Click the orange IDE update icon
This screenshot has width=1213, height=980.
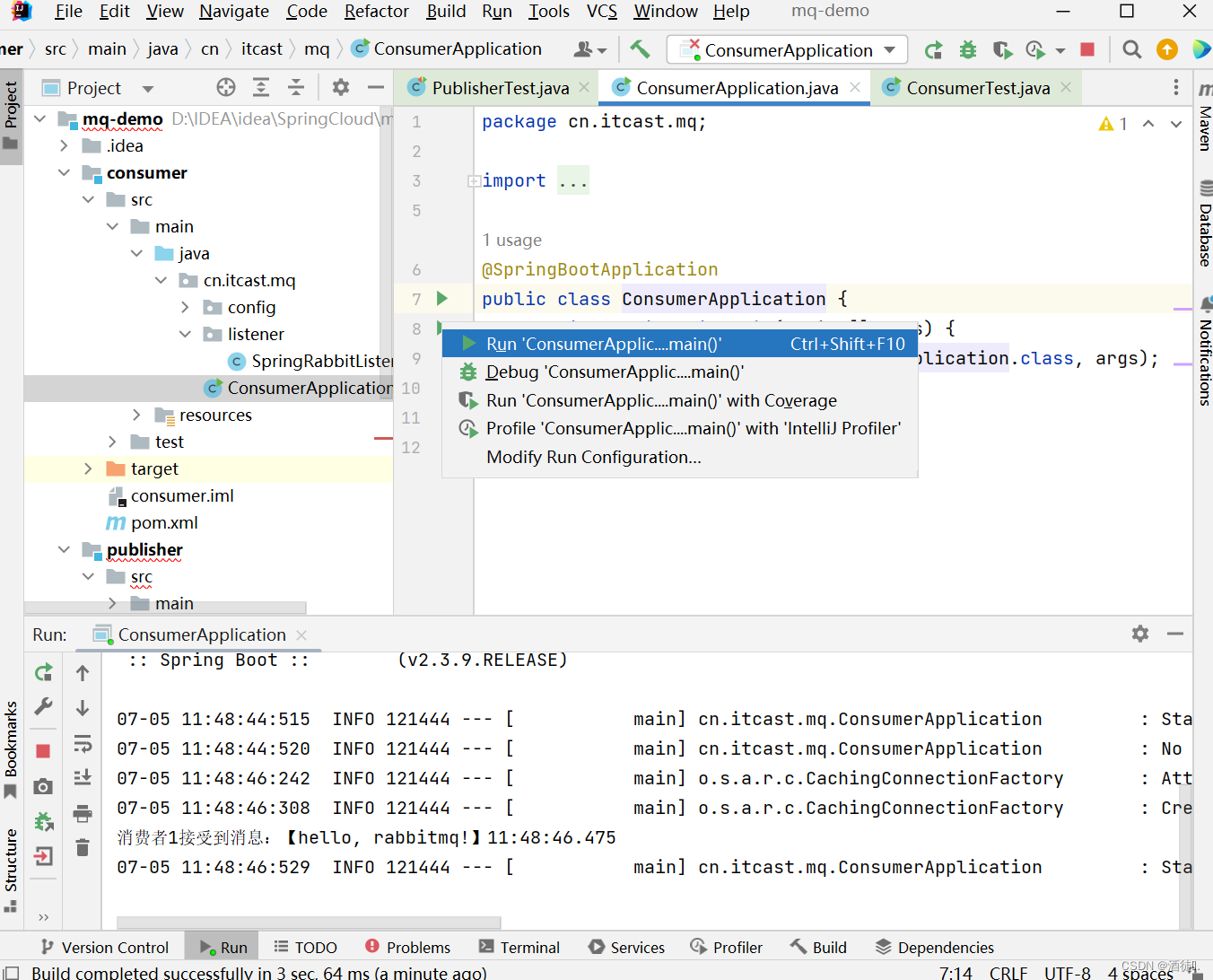click(1167, 49)
